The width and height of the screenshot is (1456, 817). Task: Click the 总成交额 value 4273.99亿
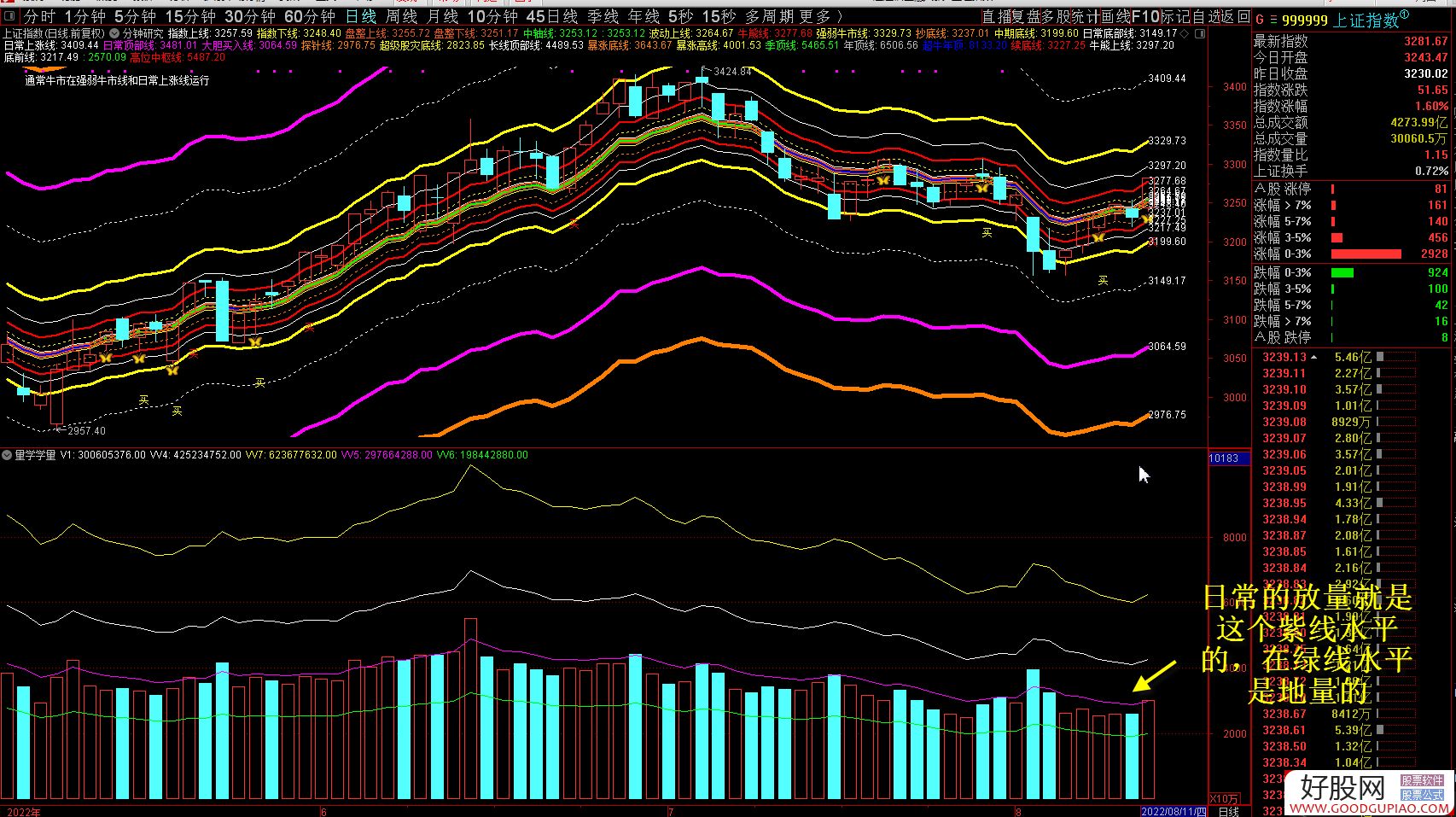[x=1419, y=122]
